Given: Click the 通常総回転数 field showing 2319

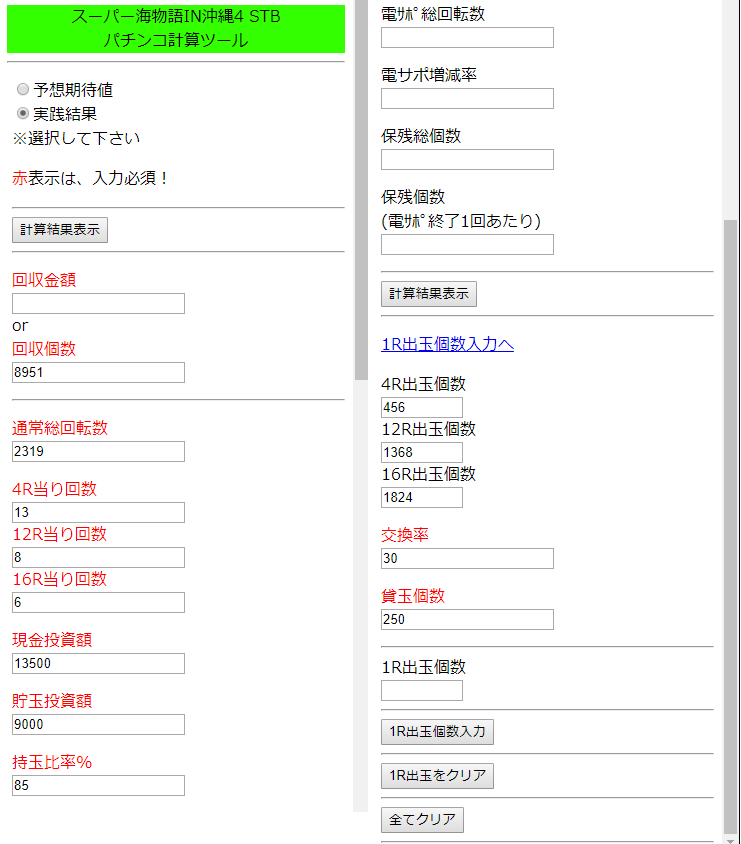Looking at the screenshot, I should click(98, 452).
